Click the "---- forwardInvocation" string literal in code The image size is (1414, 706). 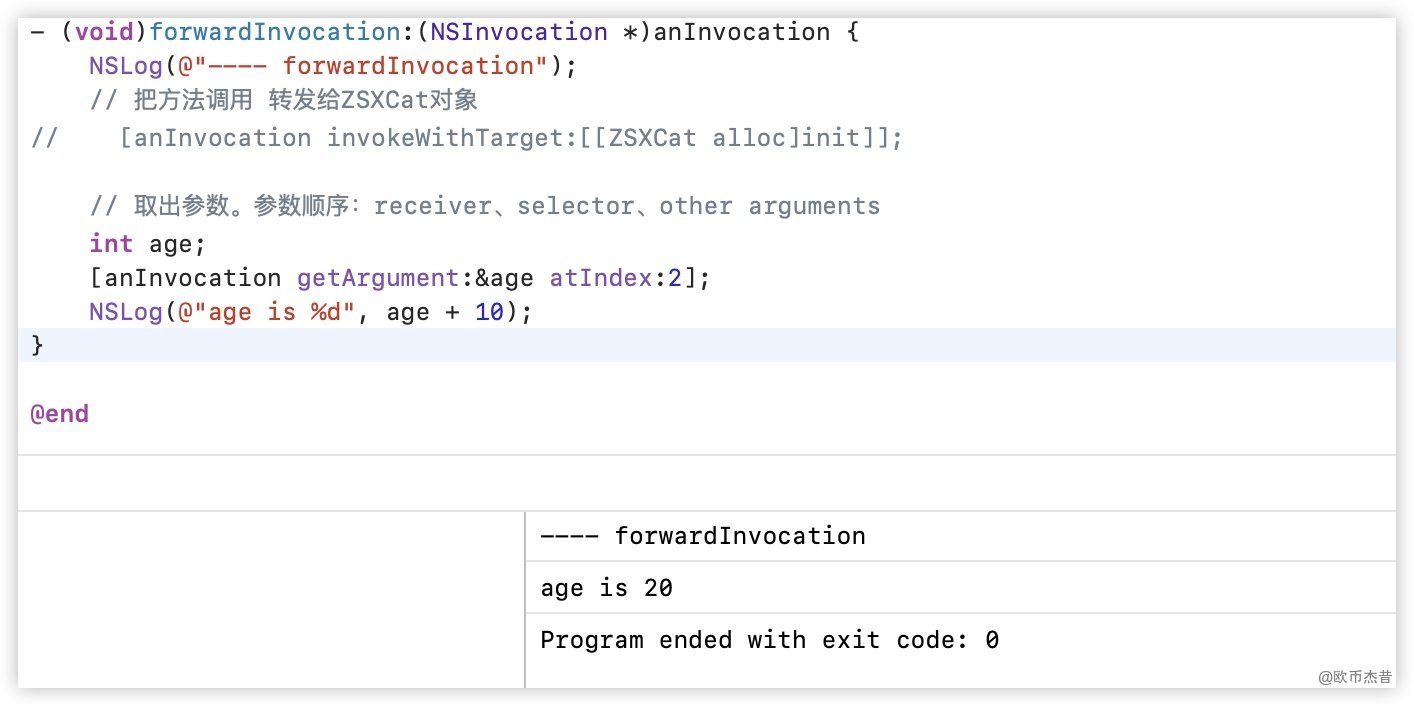click(x=364, y=66)
